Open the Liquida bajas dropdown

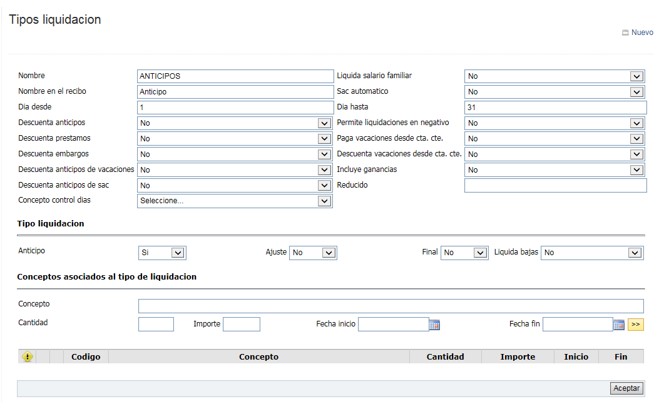coord(592,254)
